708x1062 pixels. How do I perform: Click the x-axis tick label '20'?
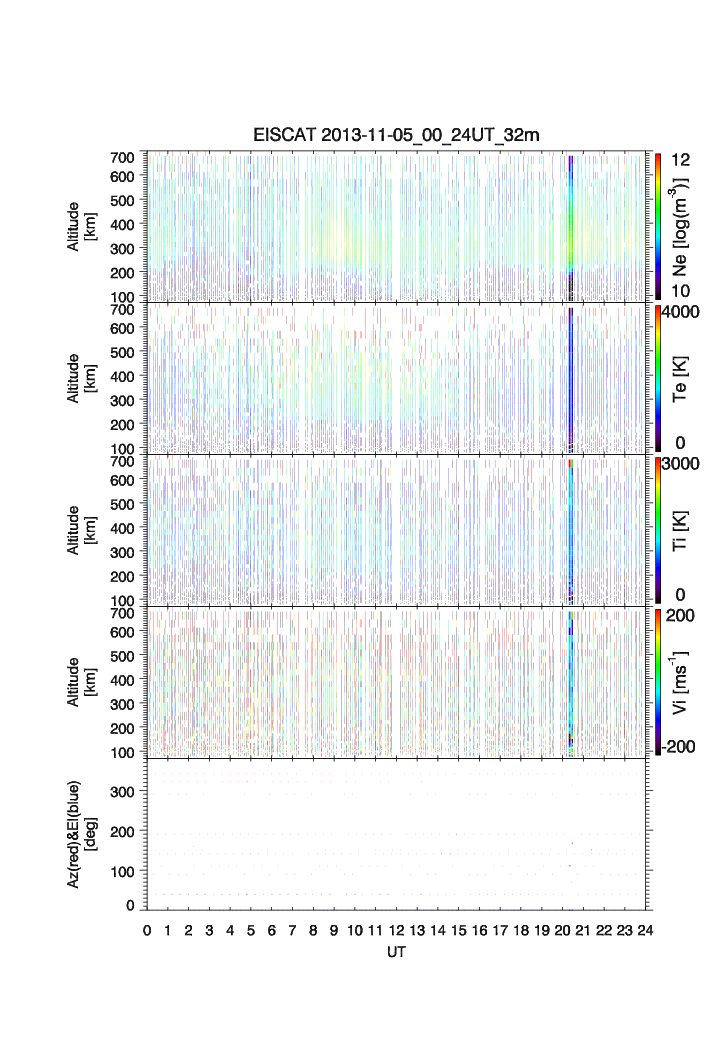[562, 930]
